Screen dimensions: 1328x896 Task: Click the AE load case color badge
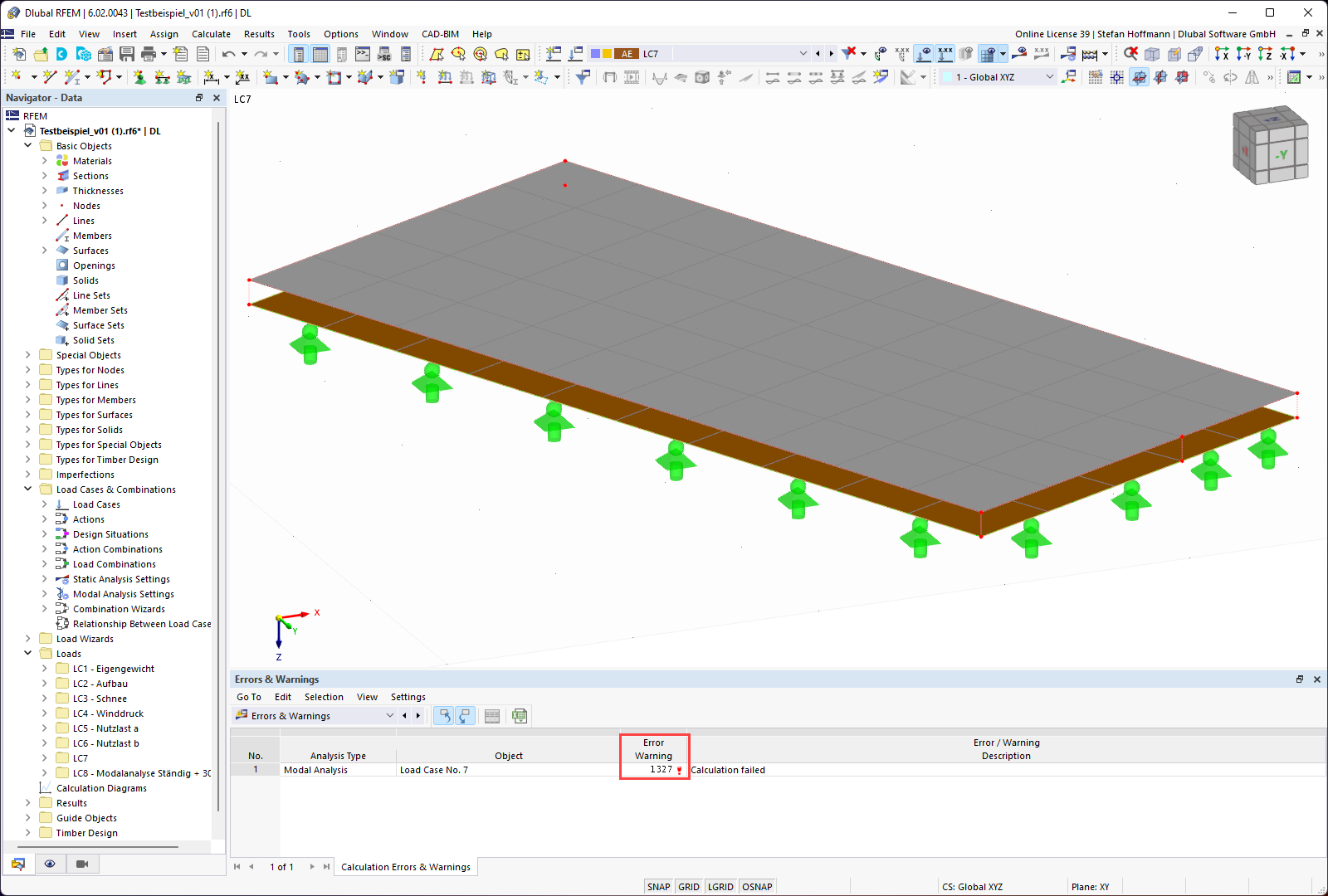click(626, 54)
